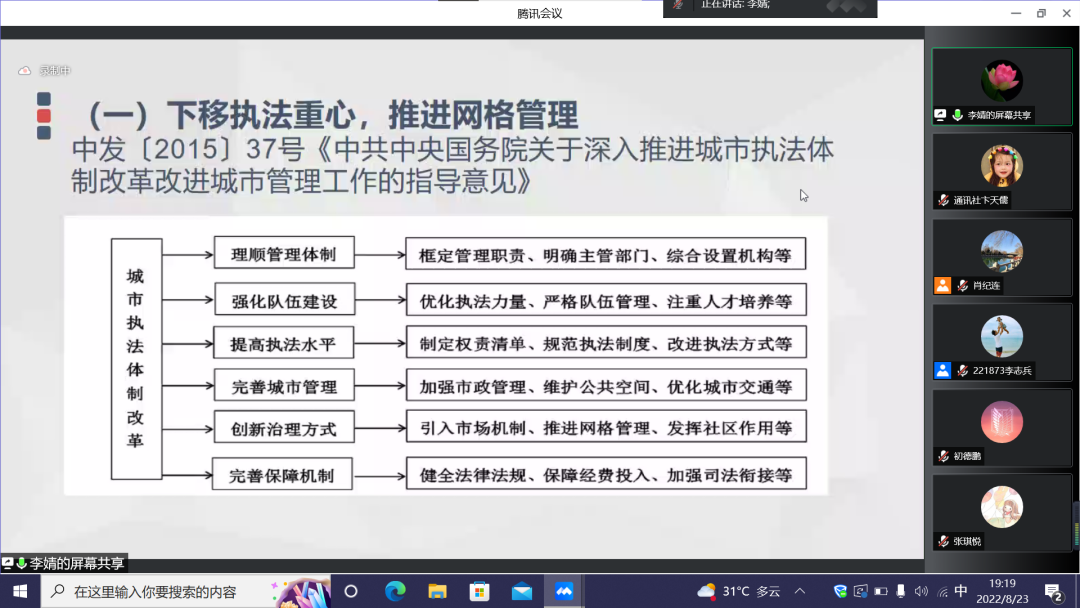Image resolution: width=1080 pixels, height=608 pixels.
Task: Toggle the system volume speaker icon
Action: click(920, 591)
